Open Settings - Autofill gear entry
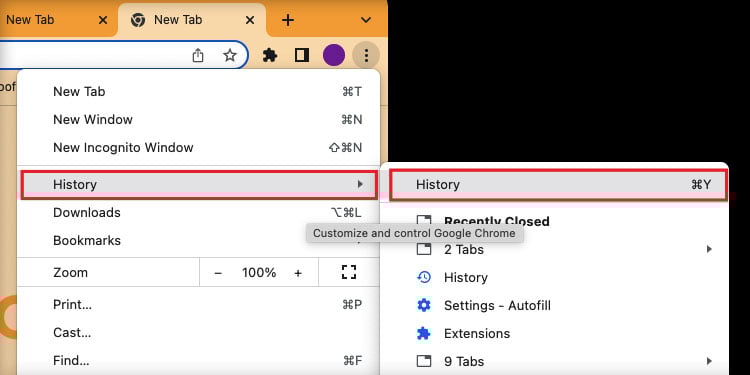Image resolution: width=750 pixels, height=375 pixels. (x=483, y=305)
